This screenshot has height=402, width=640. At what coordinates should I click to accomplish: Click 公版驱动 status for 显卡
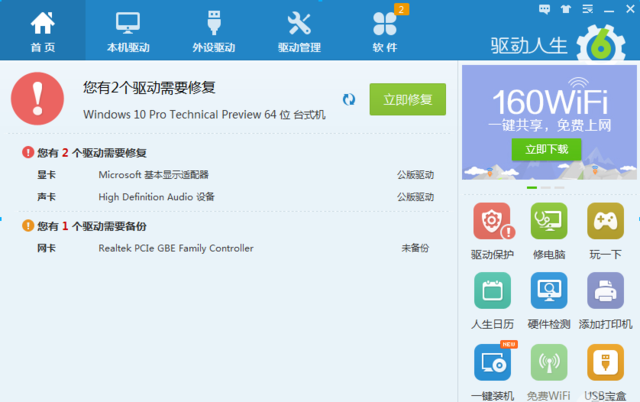(416, 175)
